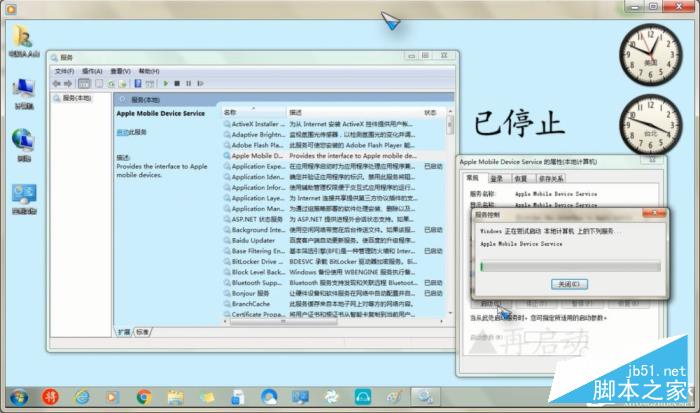This screenshot has width=700, height=413.
Task: Open the 常规 tab in the properties dialog
Action: [472, 178]
